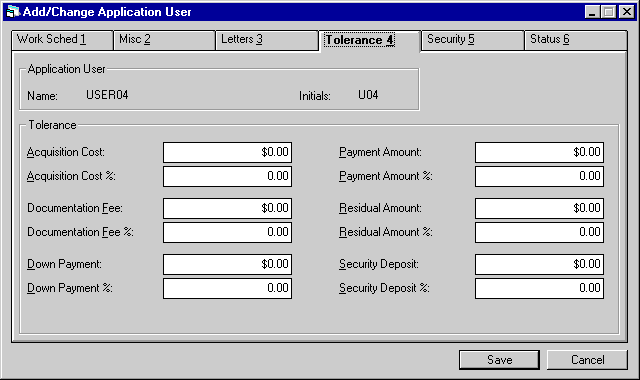Click the Security Deposit amount field
Viewport: 640px width, 380px height.
[539, 264]
